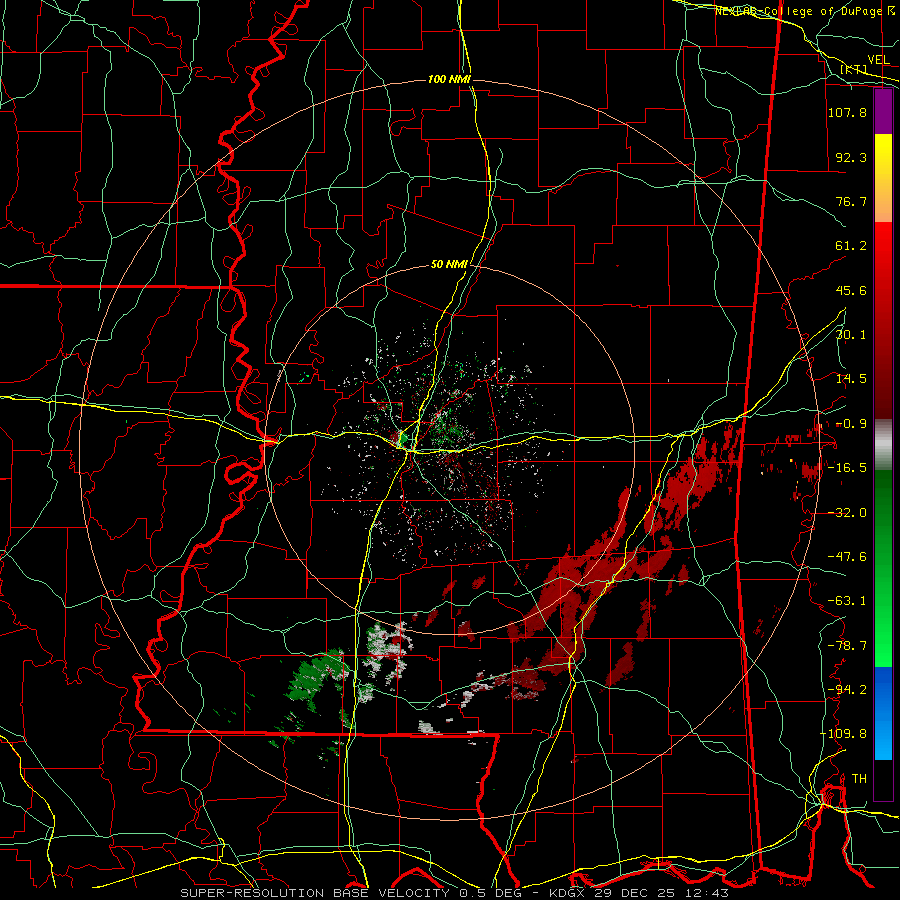Click the 'SUPER-RESOLUTION BASE VELOCITY' caption line
The height and width of the screenshot is (900, 900).
[x=455, y=893]
